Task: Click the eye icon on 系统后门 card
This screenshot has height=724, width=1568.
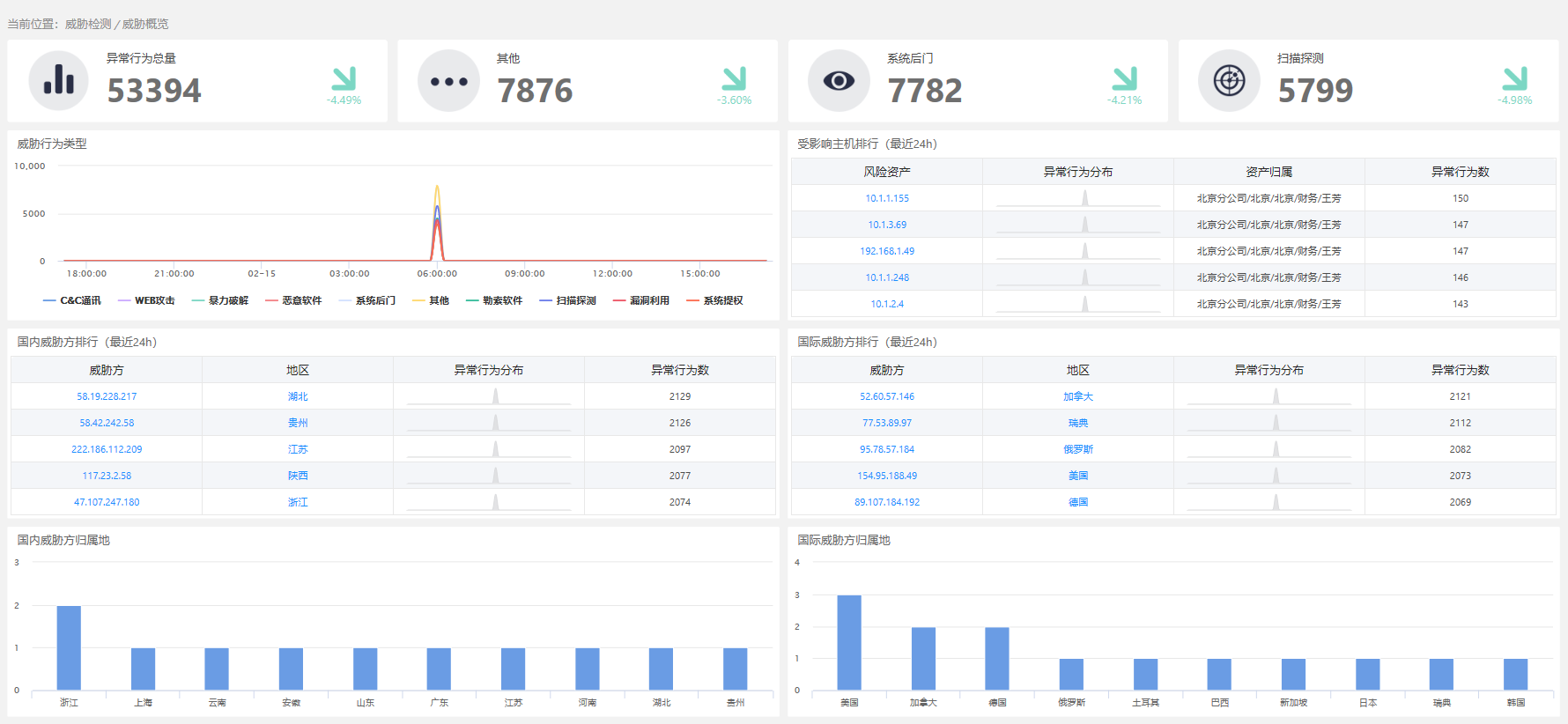Action: pyautogui.click(x=839, y=81)
